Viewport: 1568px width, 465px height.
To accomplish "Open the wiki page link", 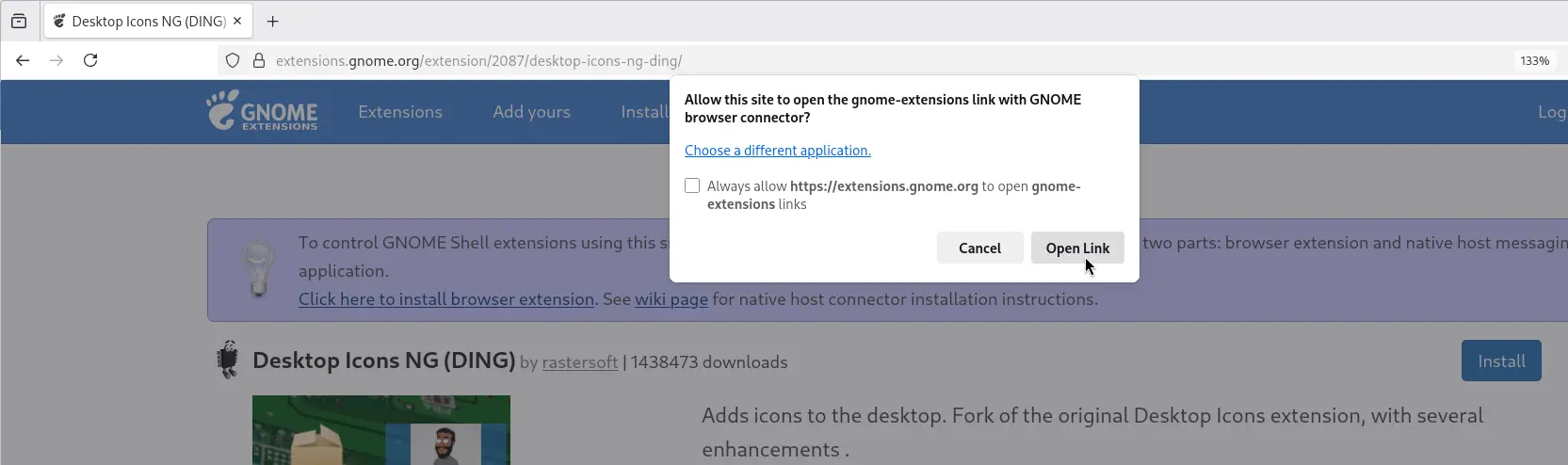I will coord(671,299).
